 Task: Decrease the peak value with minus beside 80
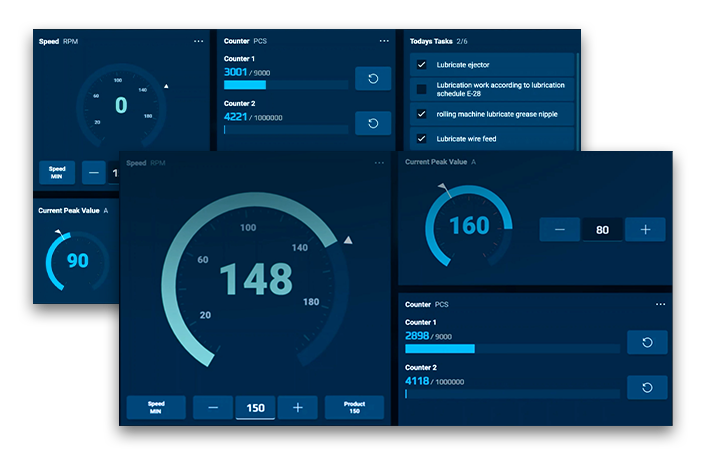click(x=559, y=230)
